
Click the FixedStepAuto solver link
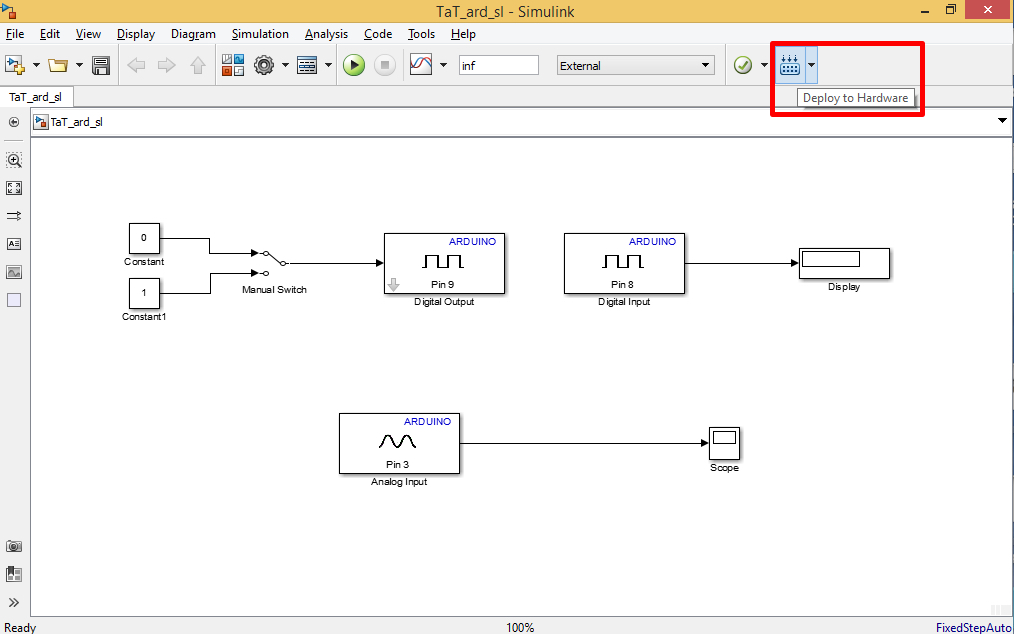973,628
